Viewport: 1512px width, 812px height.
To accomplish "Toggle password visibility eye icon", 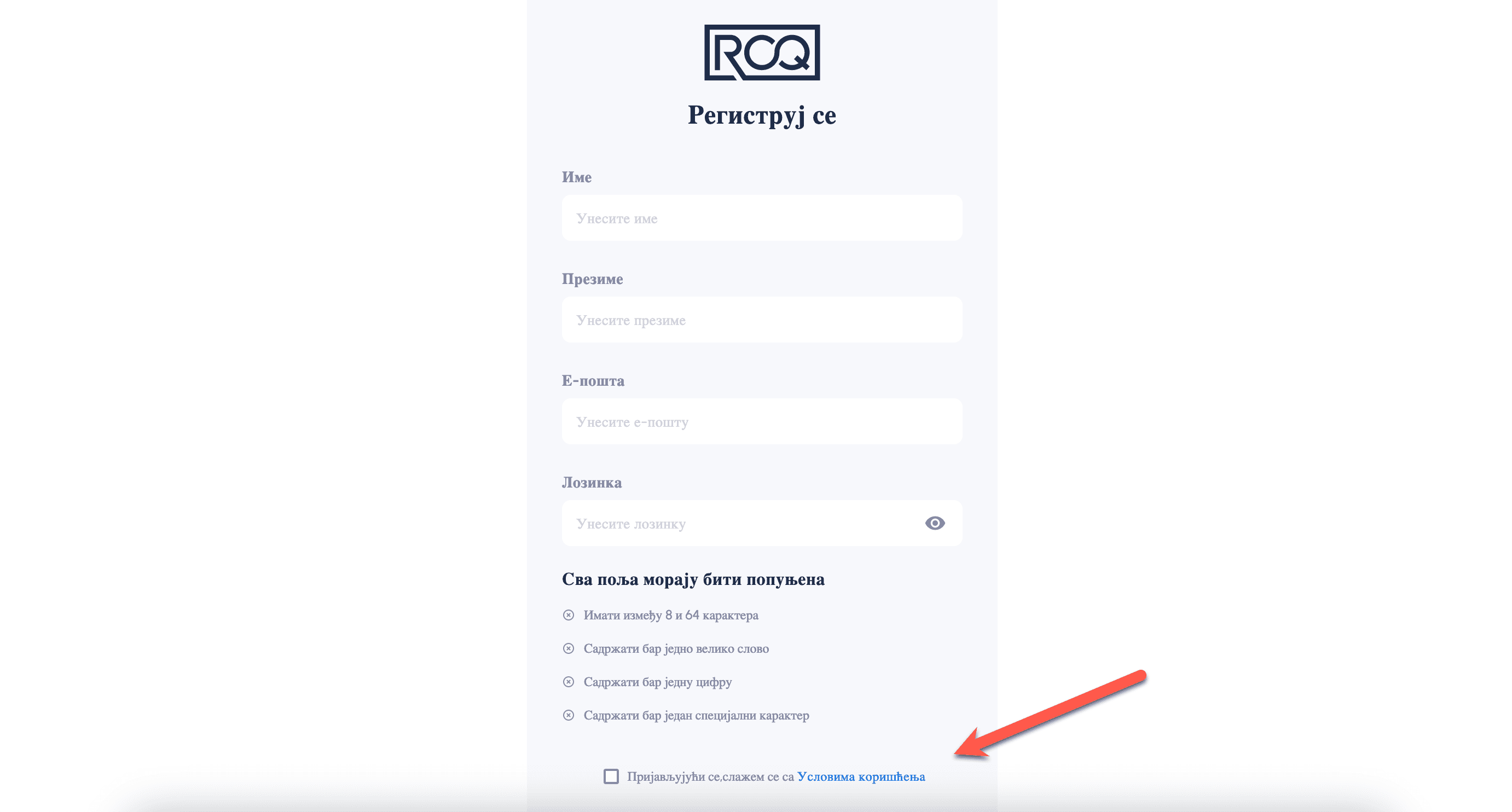I will tap(935, 523).
